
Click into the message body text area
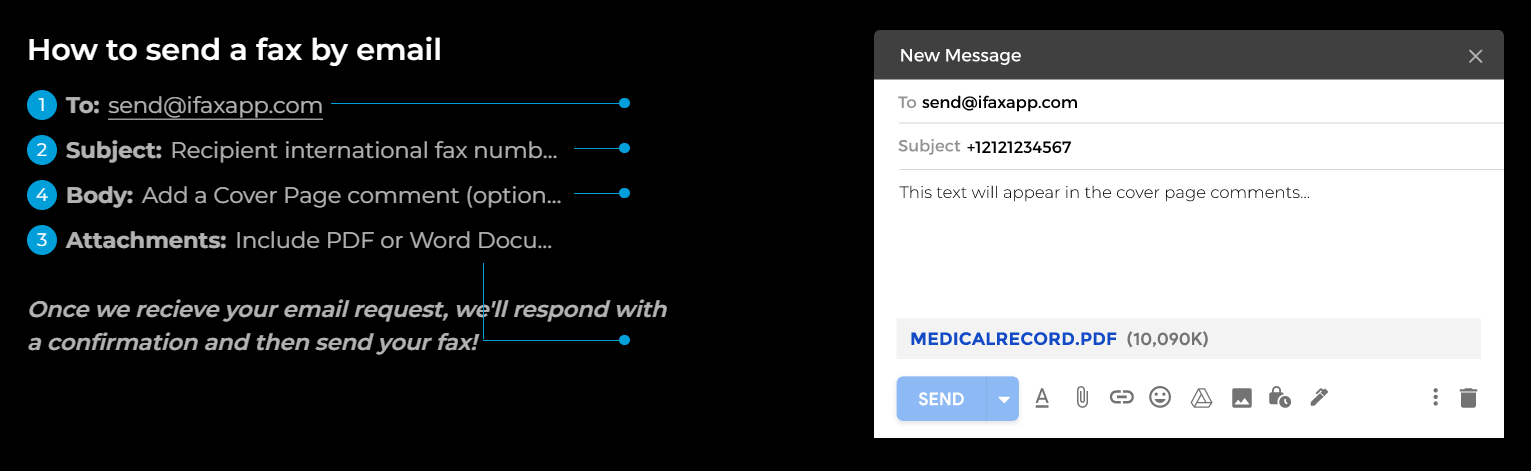(1189, 245)
